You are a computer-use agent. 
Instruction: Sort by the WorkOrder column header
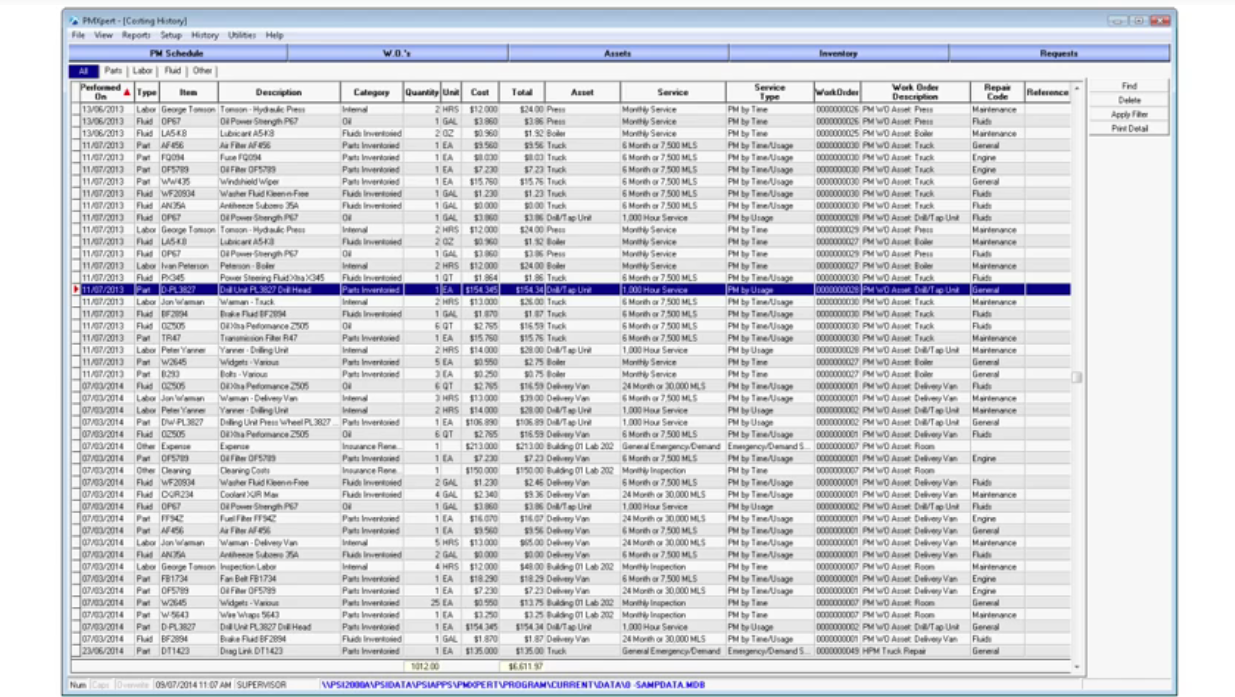click(838, 92)
